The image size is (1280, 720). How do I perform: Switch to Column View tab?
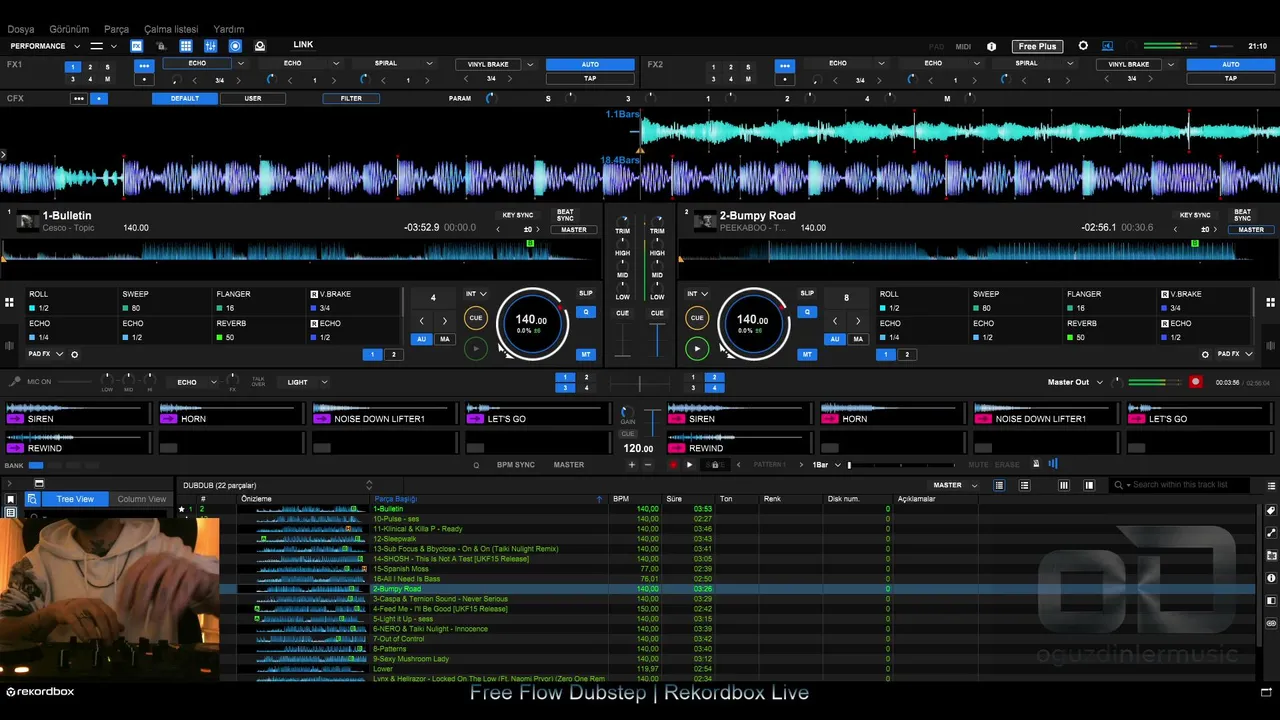[142, 499]
